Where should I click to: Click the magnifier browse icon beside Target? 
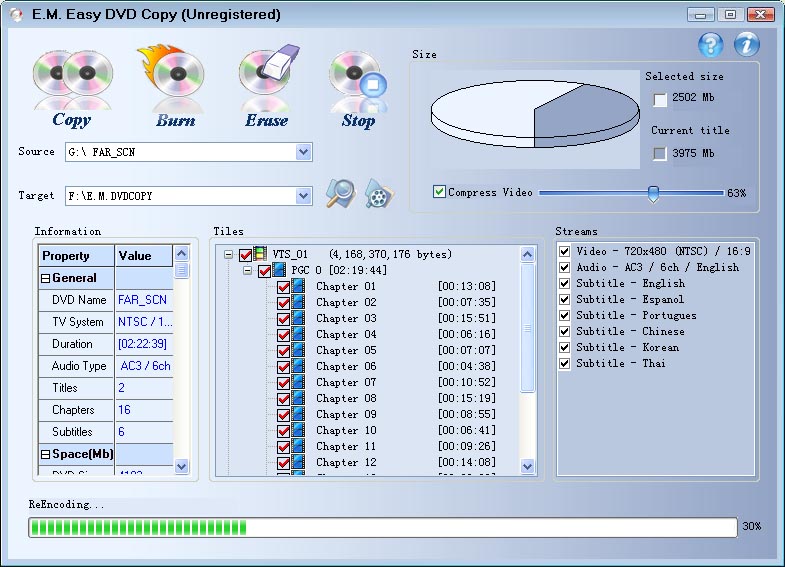[x=340, y=194]
